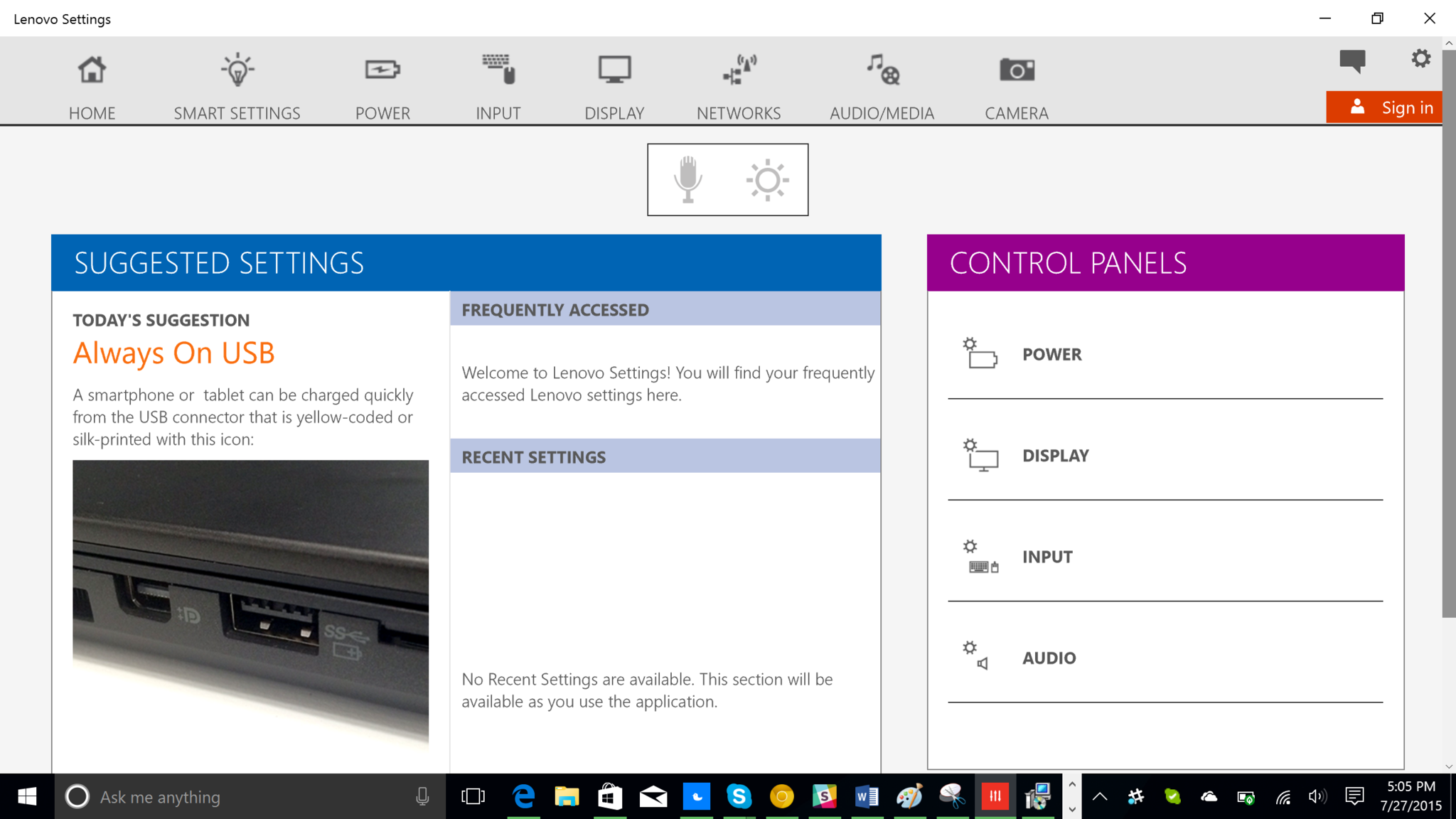Toggle the brightness sun quick setting
This screenshot has width=1456, height=819.
(x=768, y=180)
